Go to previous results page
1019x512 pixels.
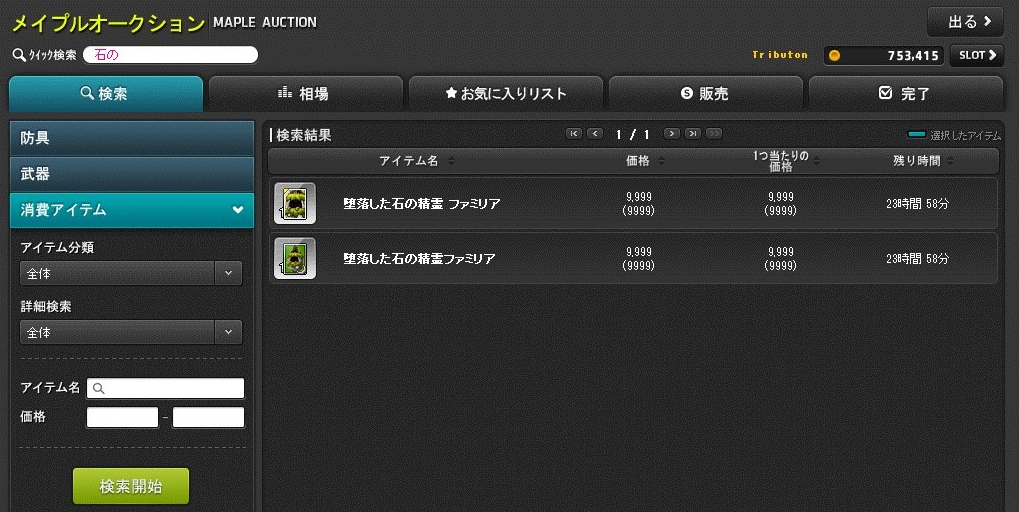(x=595, y=134)
